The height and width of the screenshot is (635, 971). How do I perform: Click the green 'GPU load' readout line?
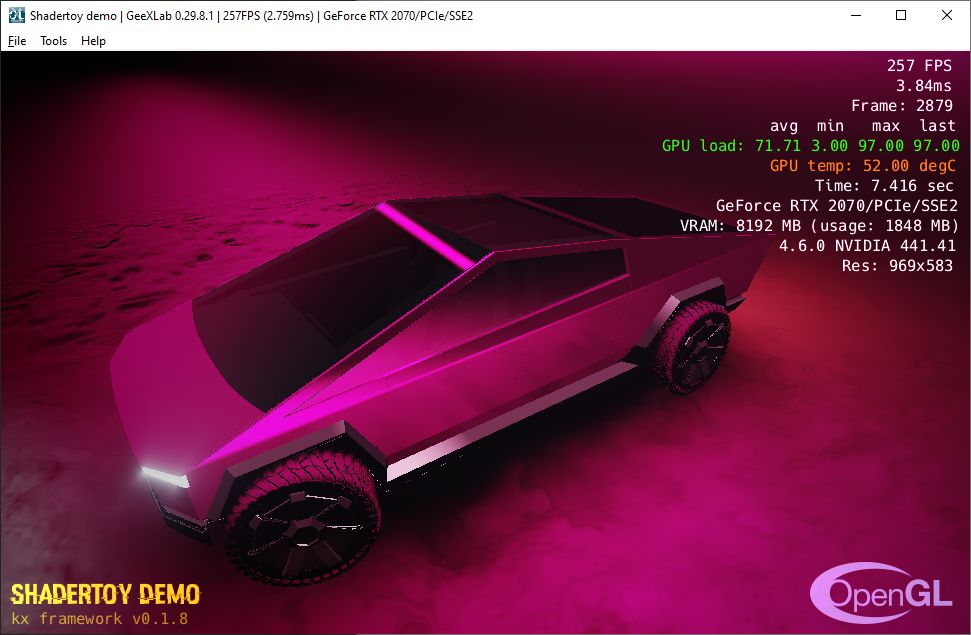pyautogui.click(x=811, y=146)
